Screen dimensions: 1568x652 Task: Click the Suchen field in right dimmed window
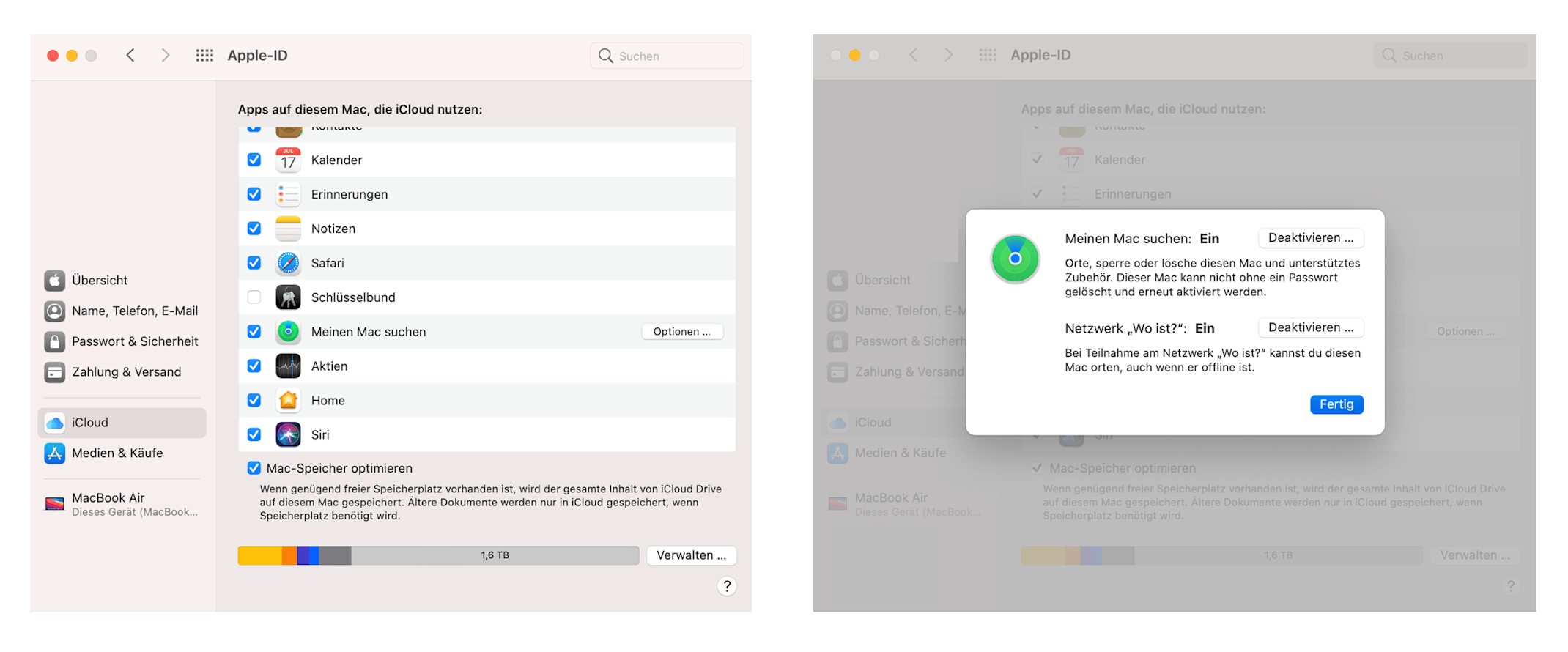click(x=1451, y=56)
